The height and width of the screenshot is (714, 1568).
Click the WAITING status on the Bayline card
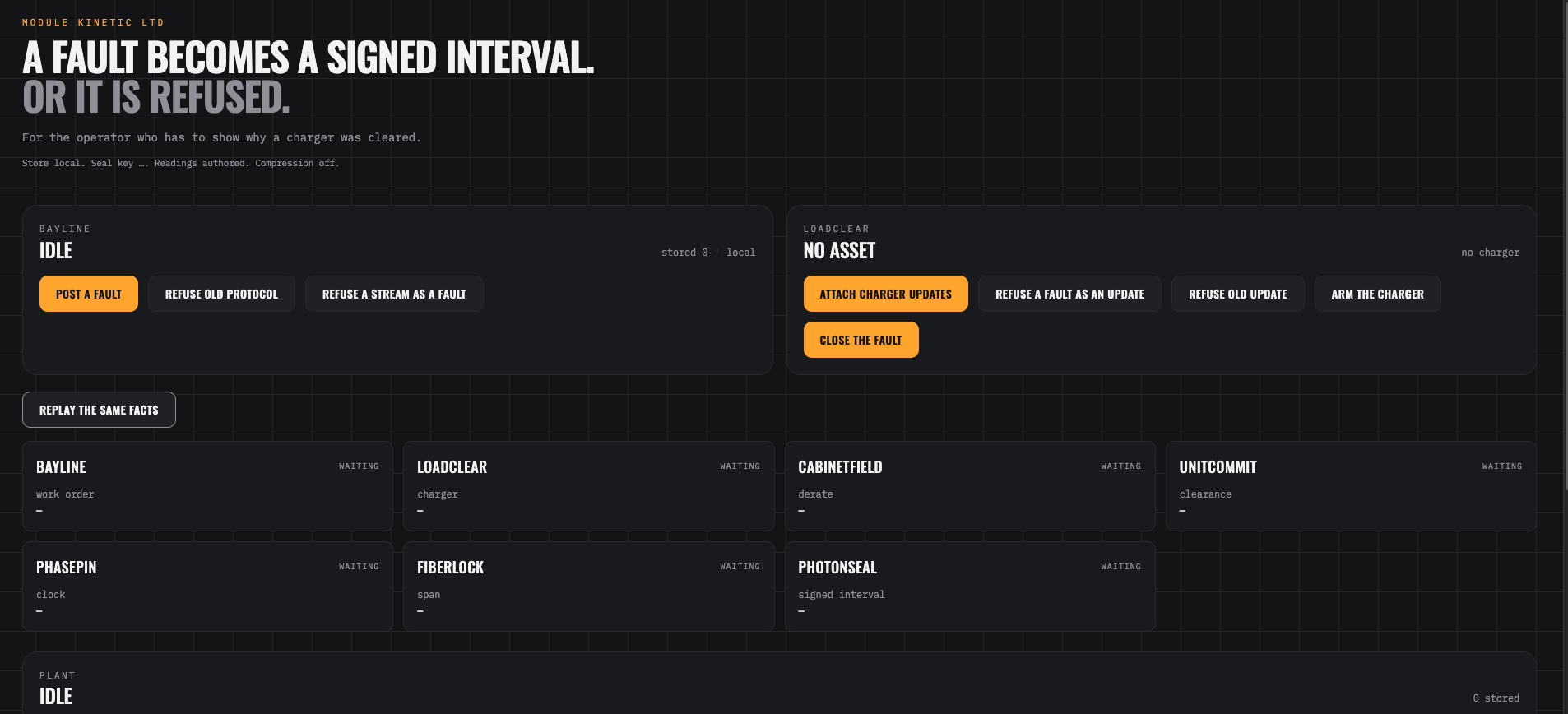[x=359, y=466]
